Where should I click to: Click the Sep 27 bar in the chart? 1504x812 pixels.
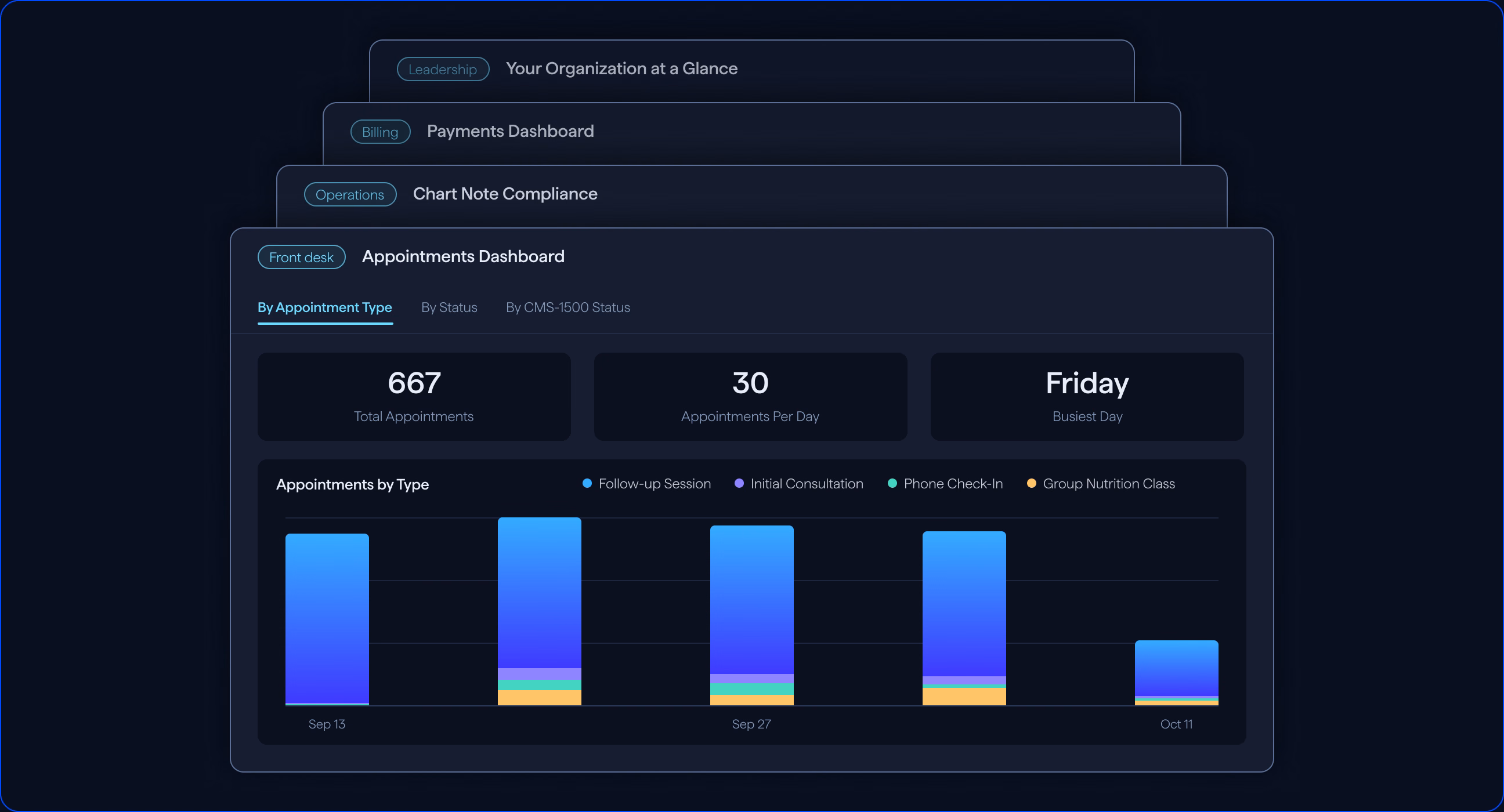coord(751,615)
